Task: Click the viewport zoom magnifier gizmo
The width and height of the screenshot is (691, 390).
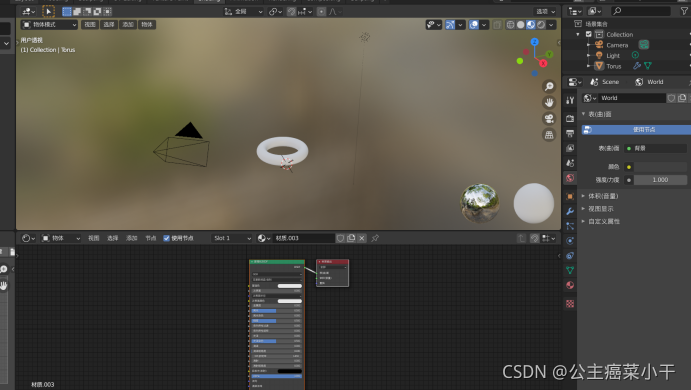Action: tap(549, 86)
